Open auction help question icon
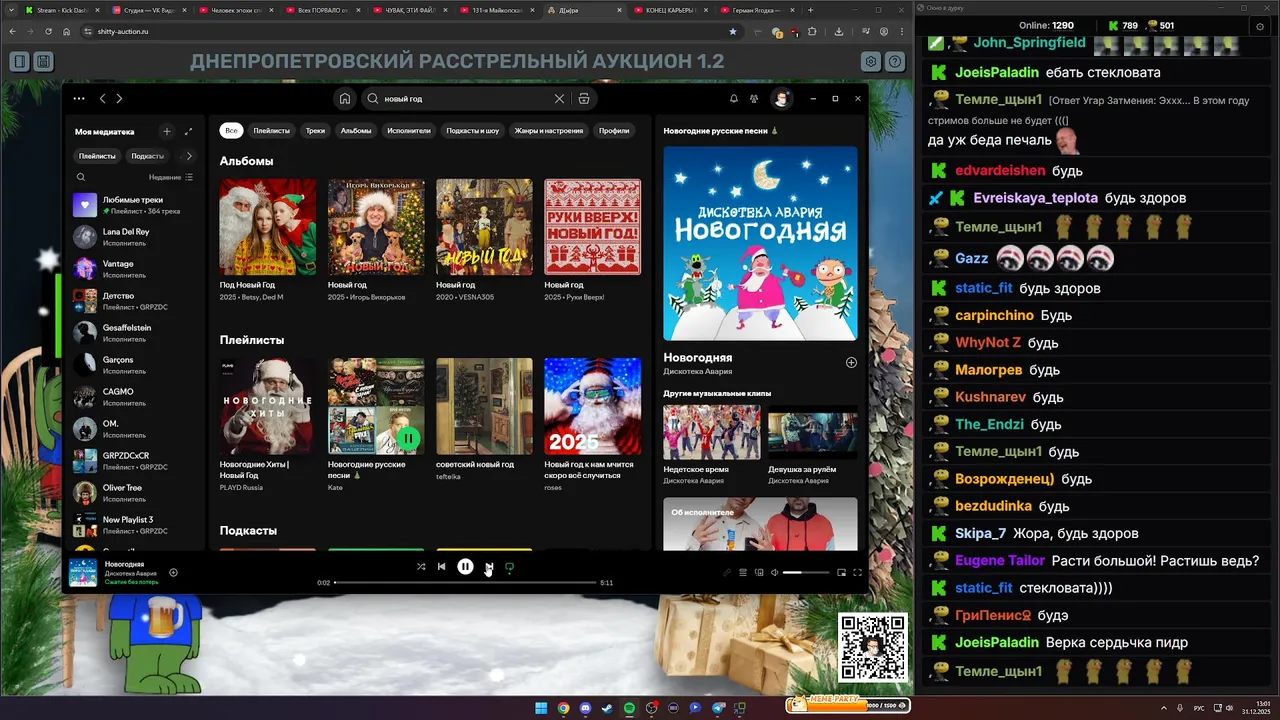 point(895,62)
